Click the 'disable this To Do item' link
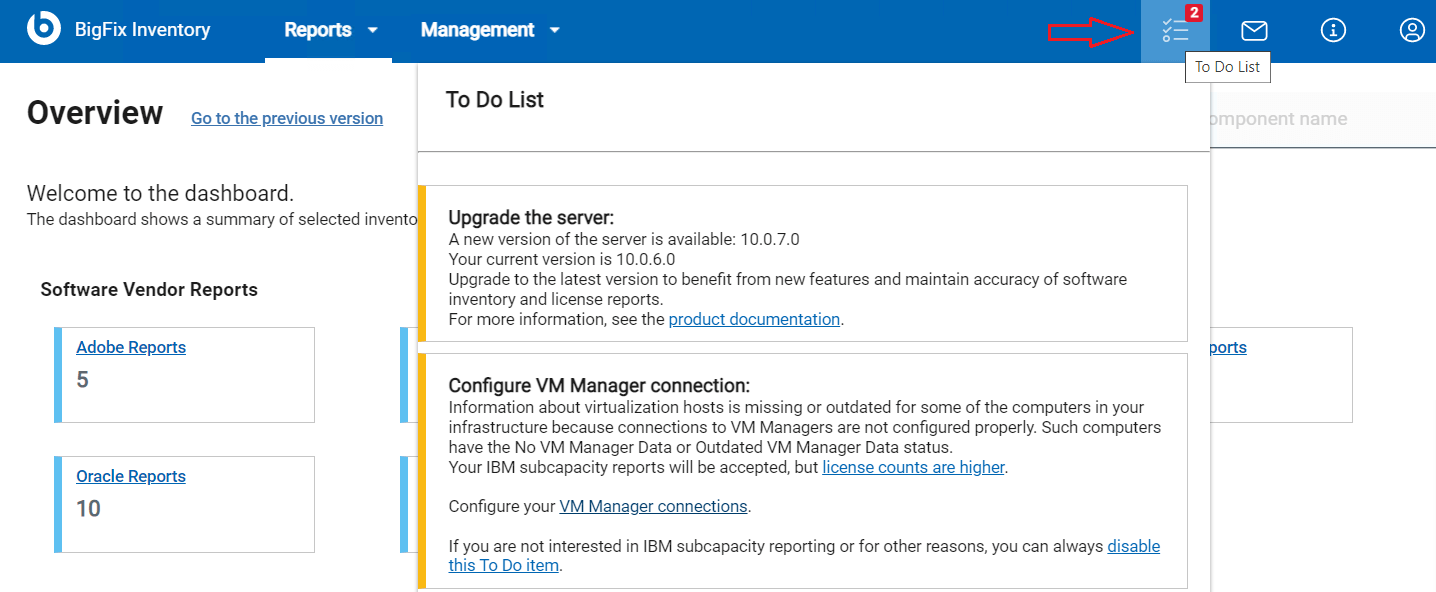This screenshot has width=1436, height=592. [x=1133, y=546]
